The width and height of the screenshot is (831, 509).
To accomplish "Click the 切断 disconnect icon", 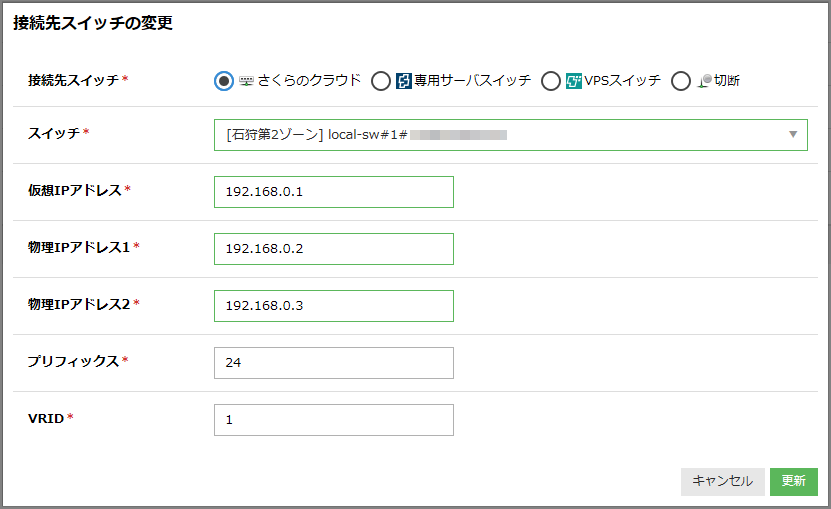I will [x=704, y=81].
